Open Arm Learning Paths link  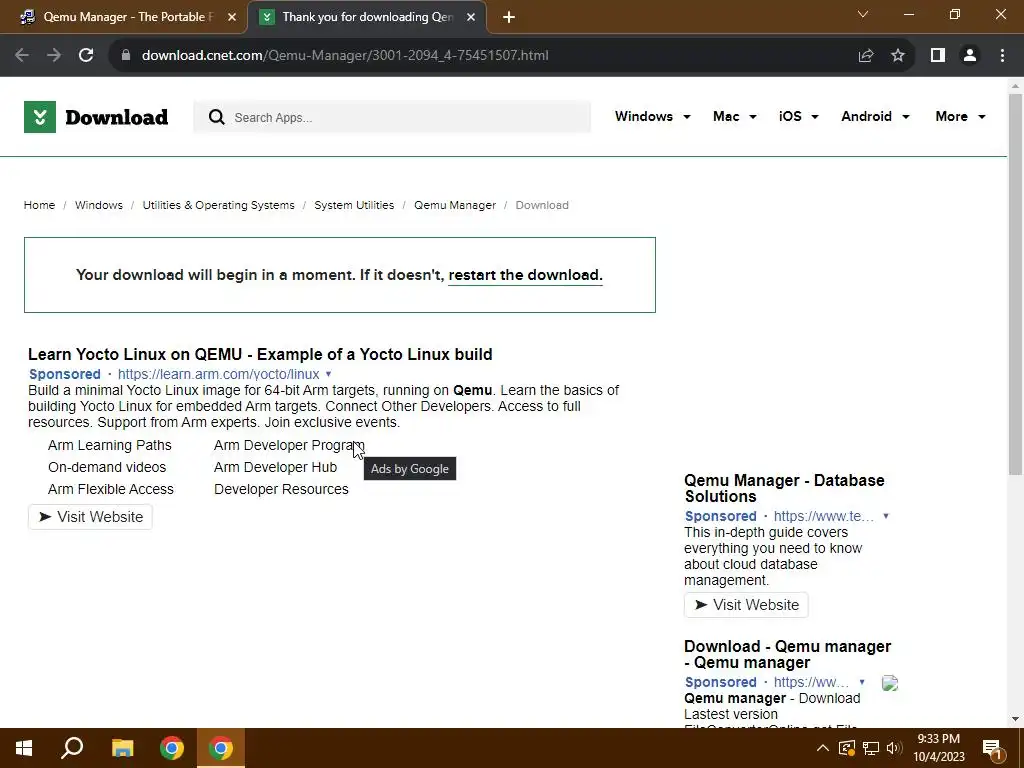110,445
